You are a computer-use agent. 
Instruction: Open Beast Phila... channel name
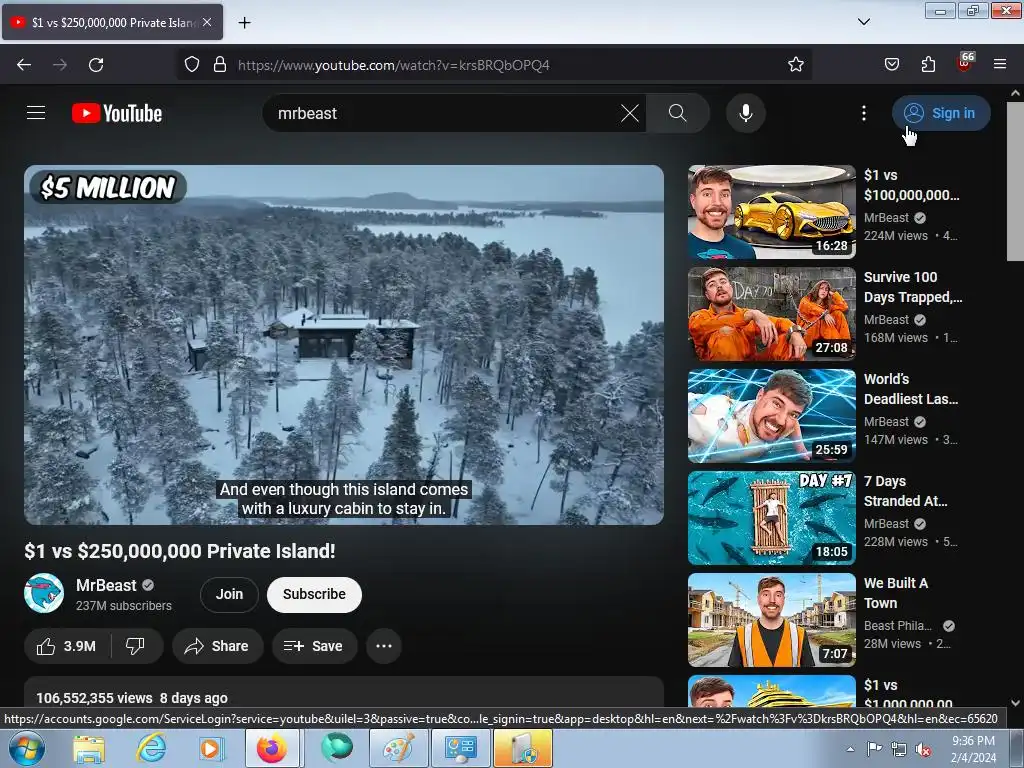[898, 626]
